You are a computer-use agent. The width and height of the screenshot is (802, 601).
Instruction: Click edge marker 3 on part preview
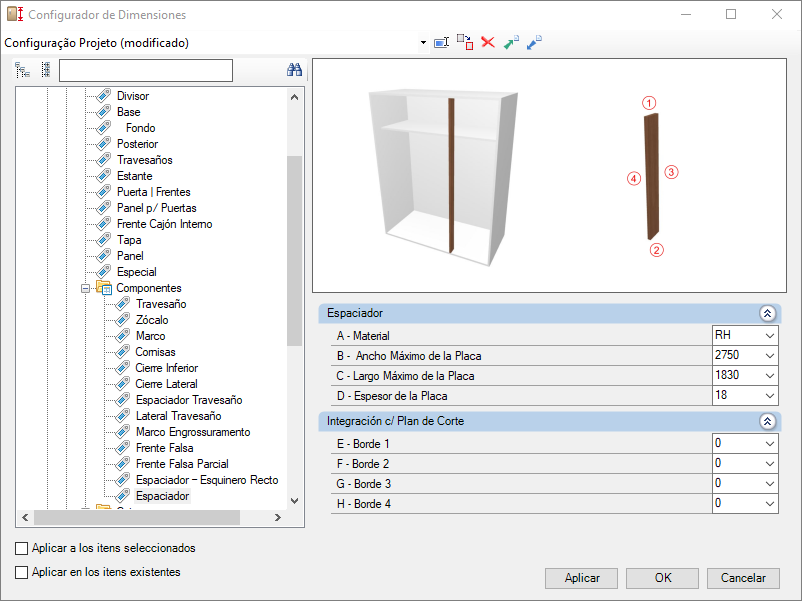(672, 172)
